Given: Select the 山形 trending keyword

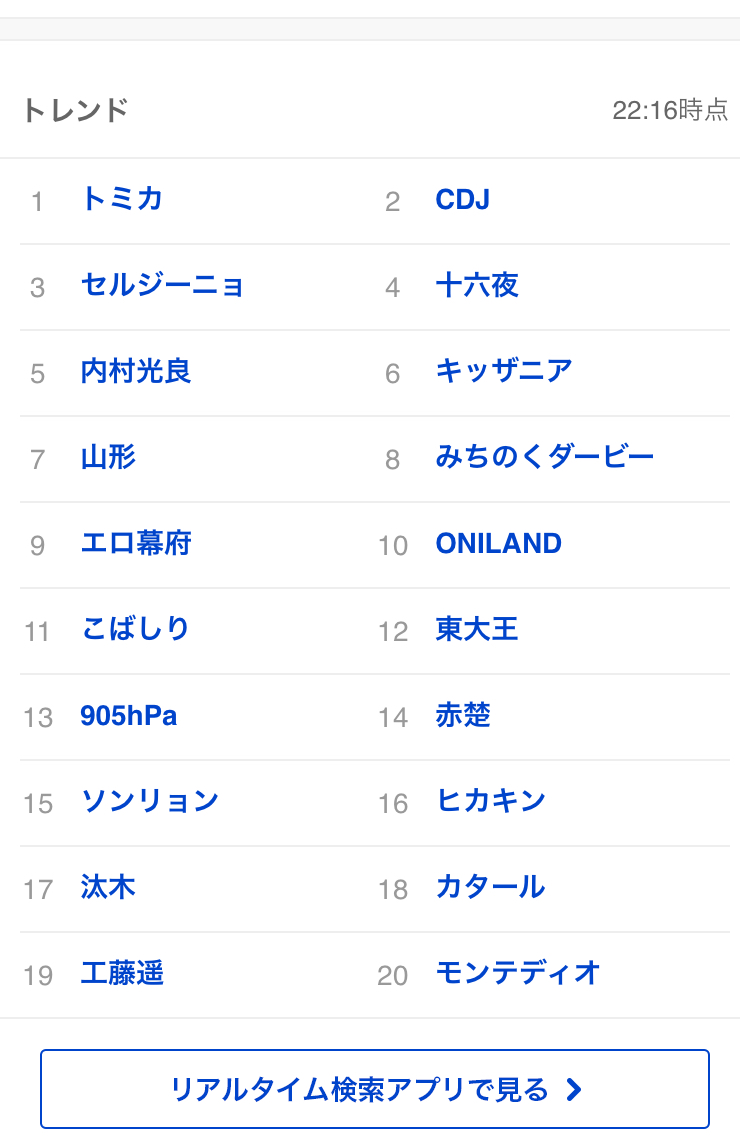Looking at the screenshot, I should click(108, 457).
